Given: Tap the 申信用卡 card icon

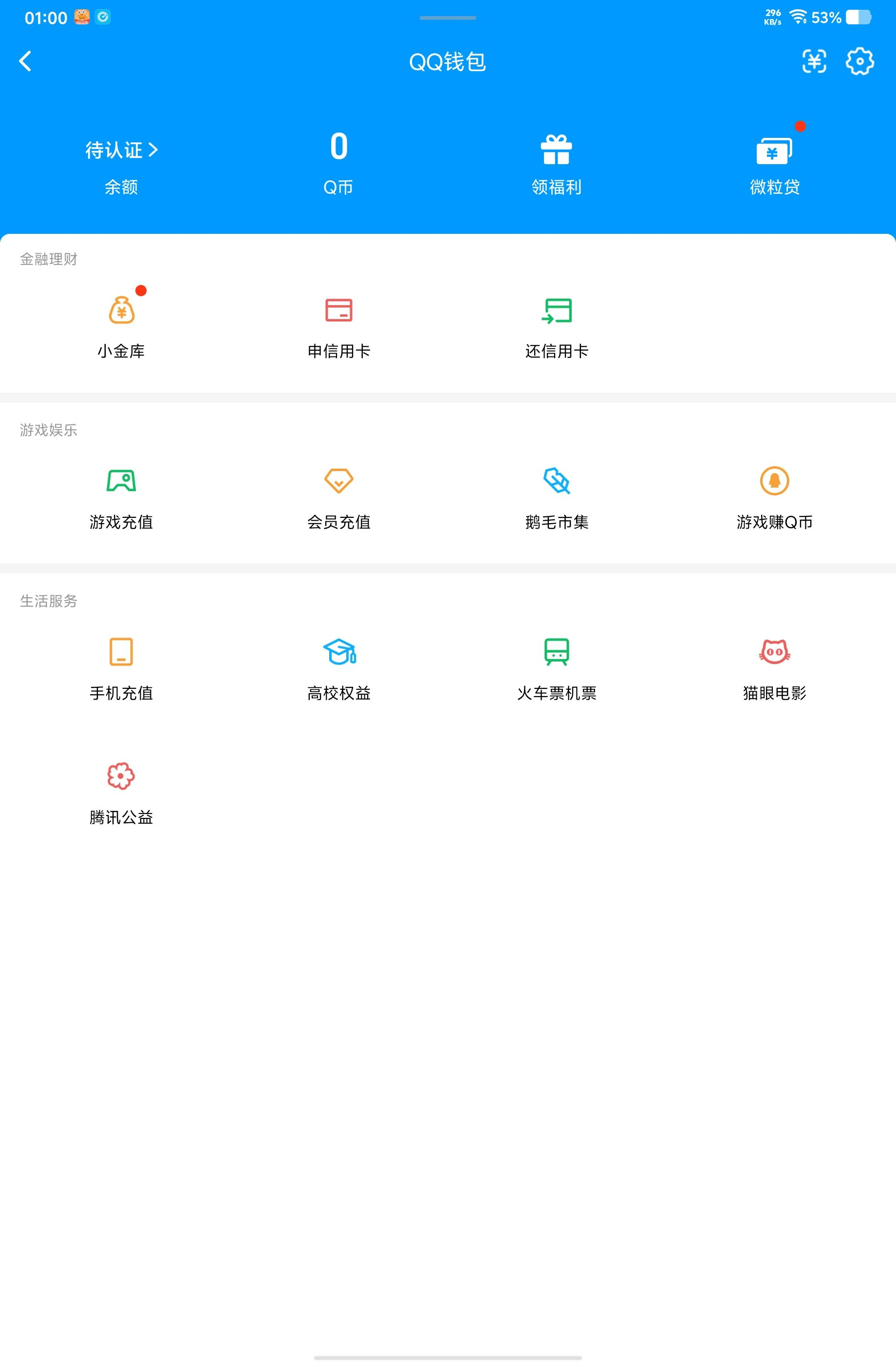Looking at the screenshot, I should tap(339, 310).
